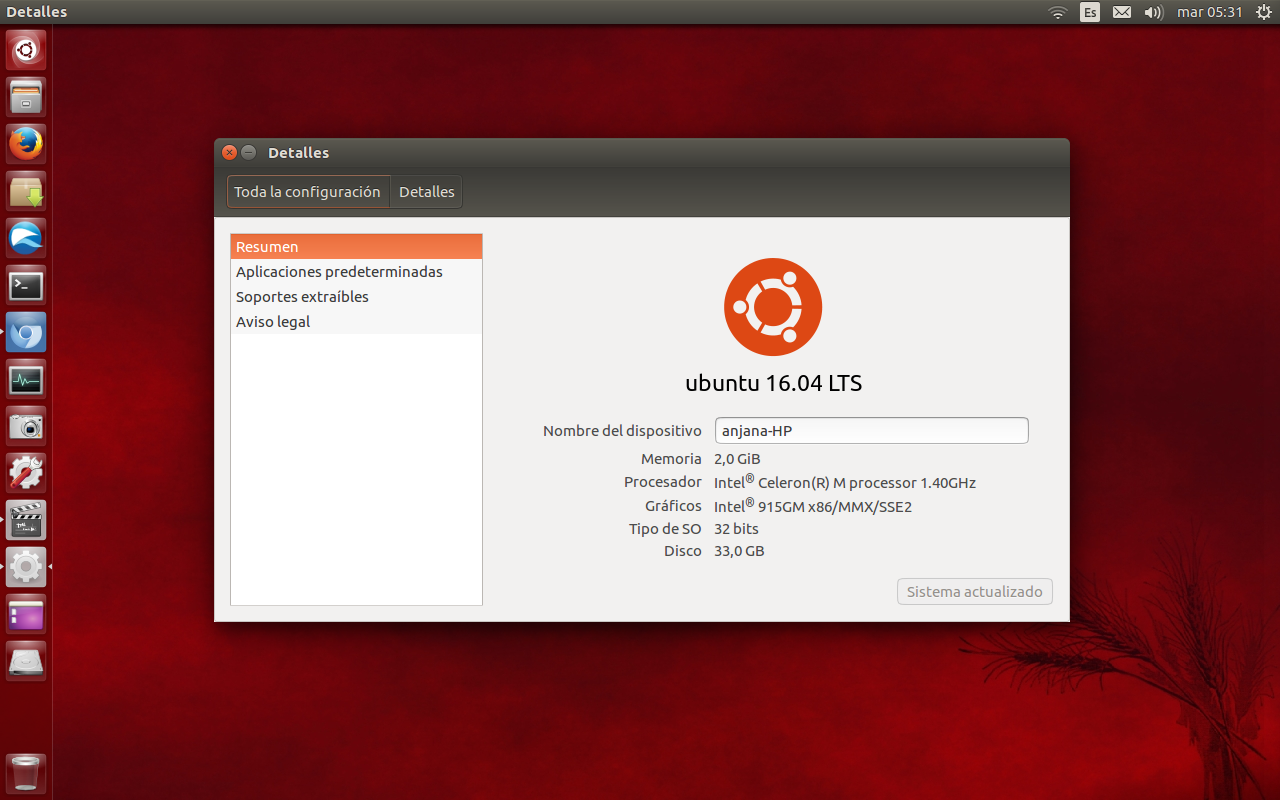Open the package installer box icon
This screenshot has width=1280, height=800.
[x=26, y=191]
